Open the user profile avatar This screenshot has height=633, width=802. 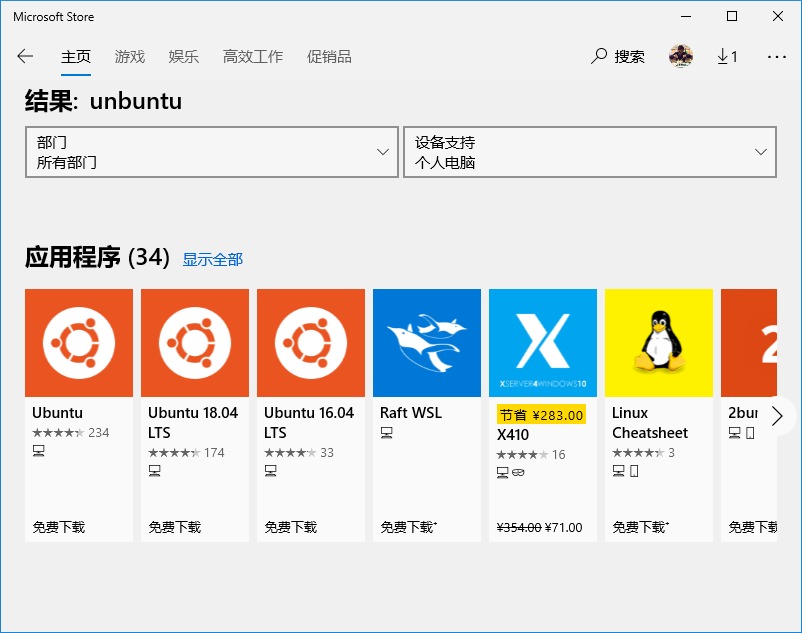pyautogui.click(x=681, y=57)
